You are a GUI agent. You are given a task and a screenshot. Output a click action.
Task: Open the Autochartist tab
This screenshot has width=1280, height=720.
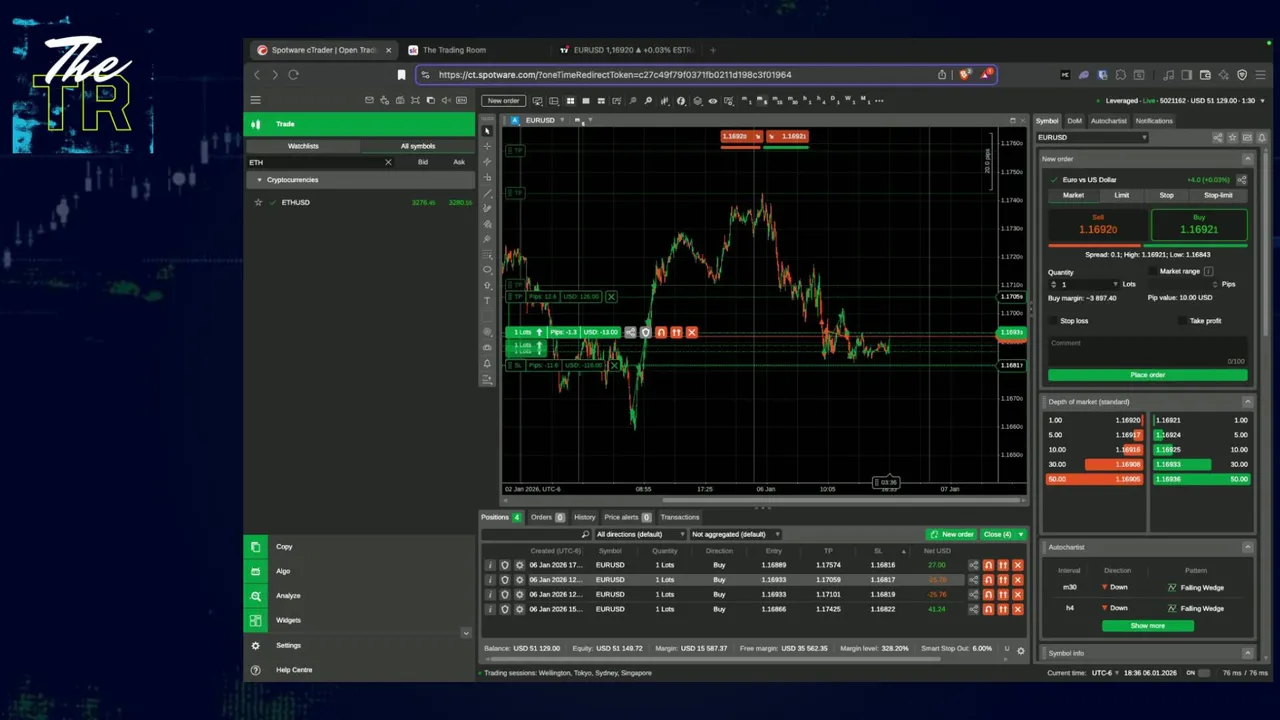[1108, 121]
